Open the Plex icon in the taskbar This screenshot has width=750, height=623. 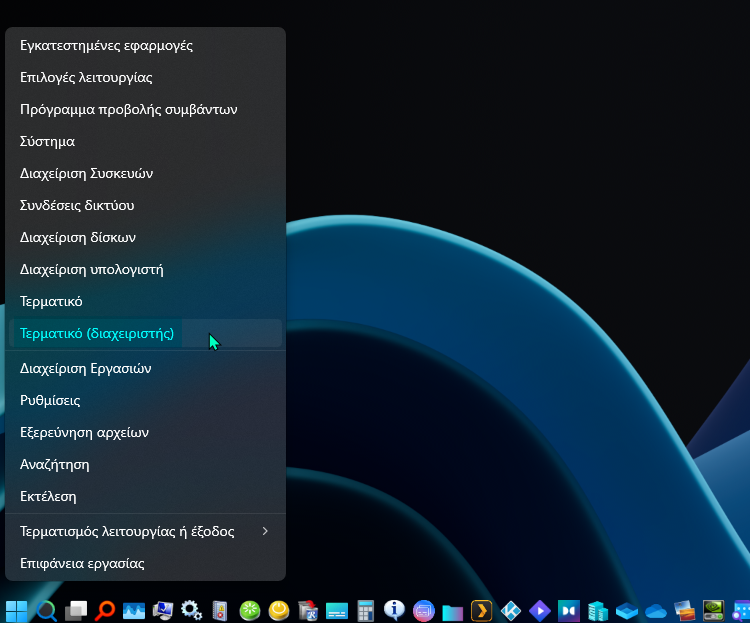tap(481, 609)
